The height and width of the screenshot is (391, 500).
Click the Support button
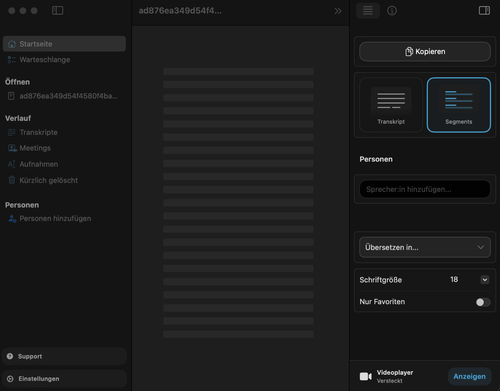click(64, 356)
